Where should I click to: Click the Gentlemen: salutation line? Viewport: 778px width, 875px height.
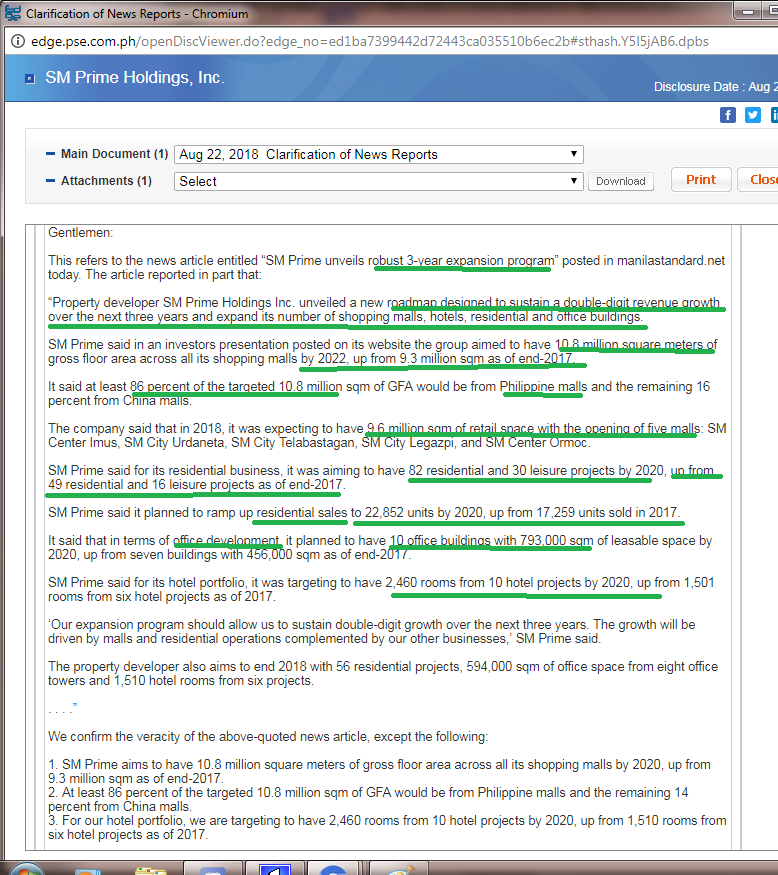[80, 232]
